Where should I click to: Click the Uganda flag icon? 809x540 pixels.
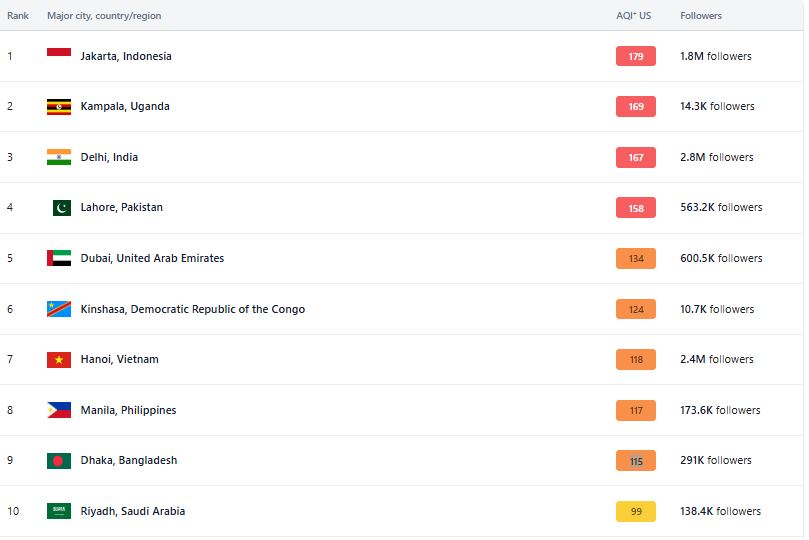click(59, 107)
